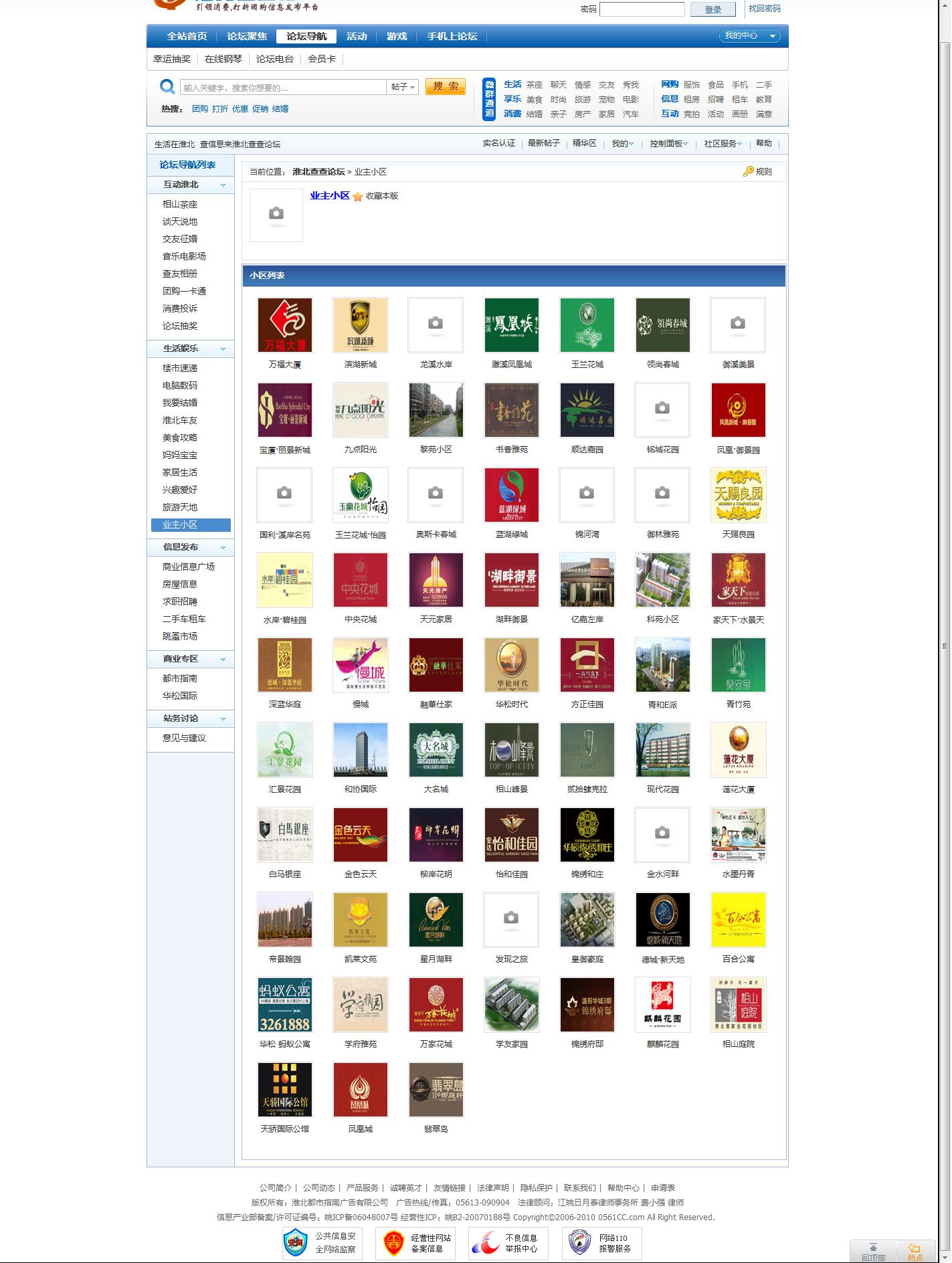Click the 经营性网站备案信息 badge
Viewport: 952px width, 1263px height.
click(x=415, y=1244)
